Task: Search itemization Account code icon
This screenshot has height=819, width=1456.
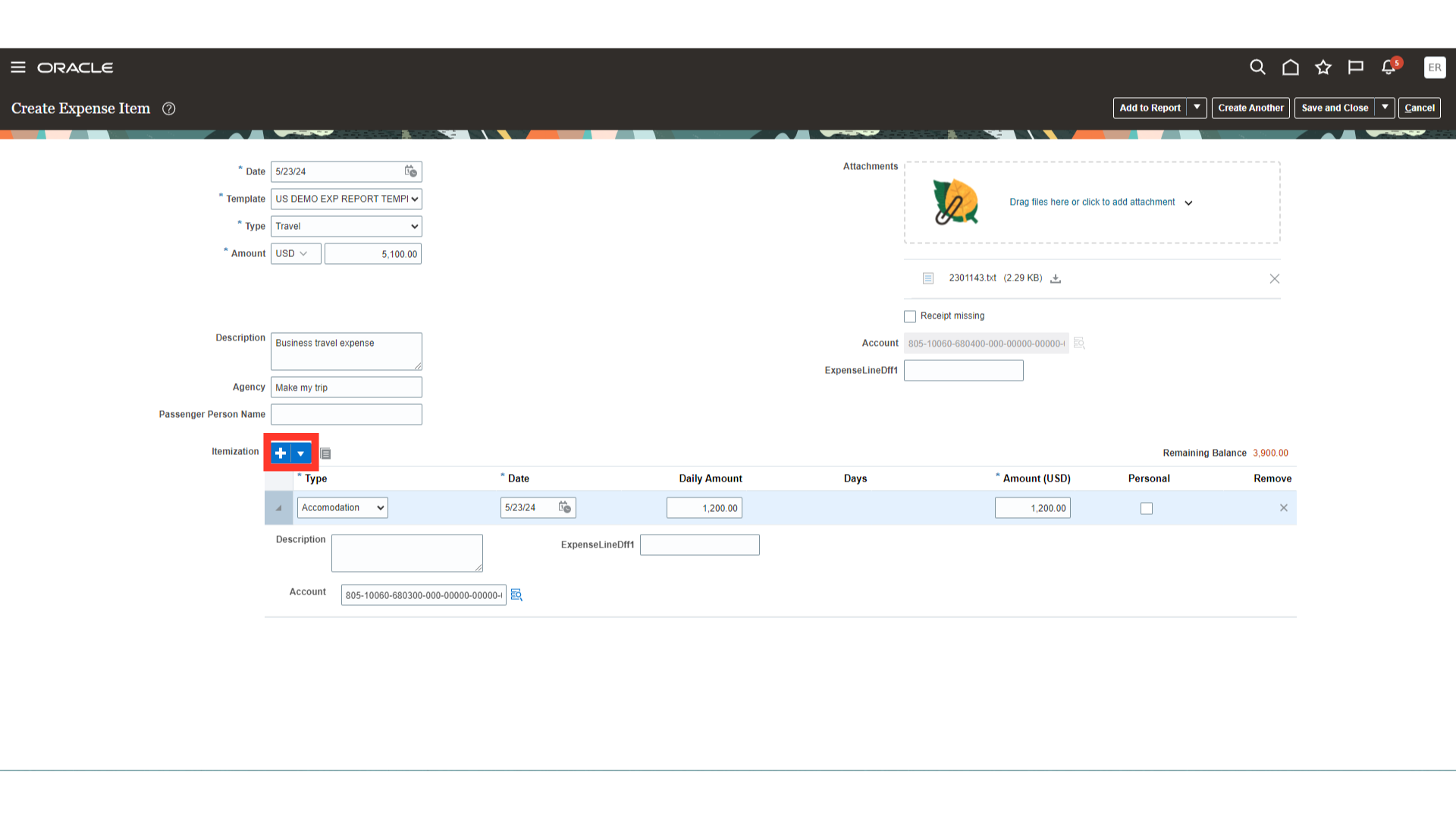Action: (x=516, y=595)
